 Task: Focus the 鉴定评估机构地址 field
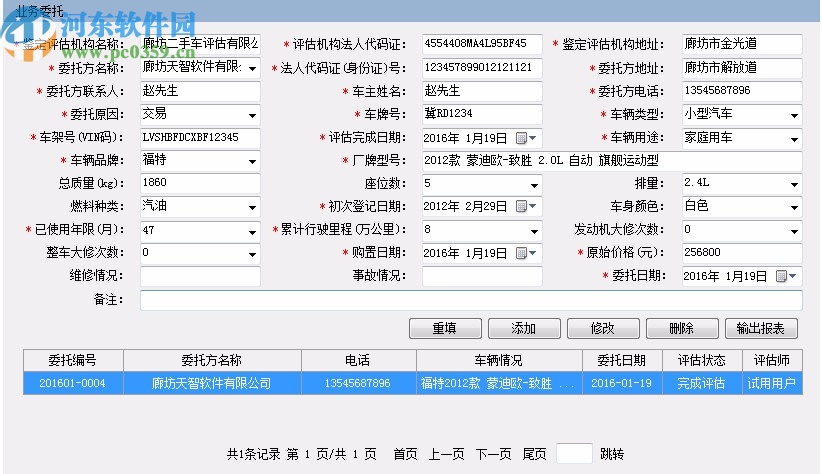pyautogui.click(x=742, y=44)
